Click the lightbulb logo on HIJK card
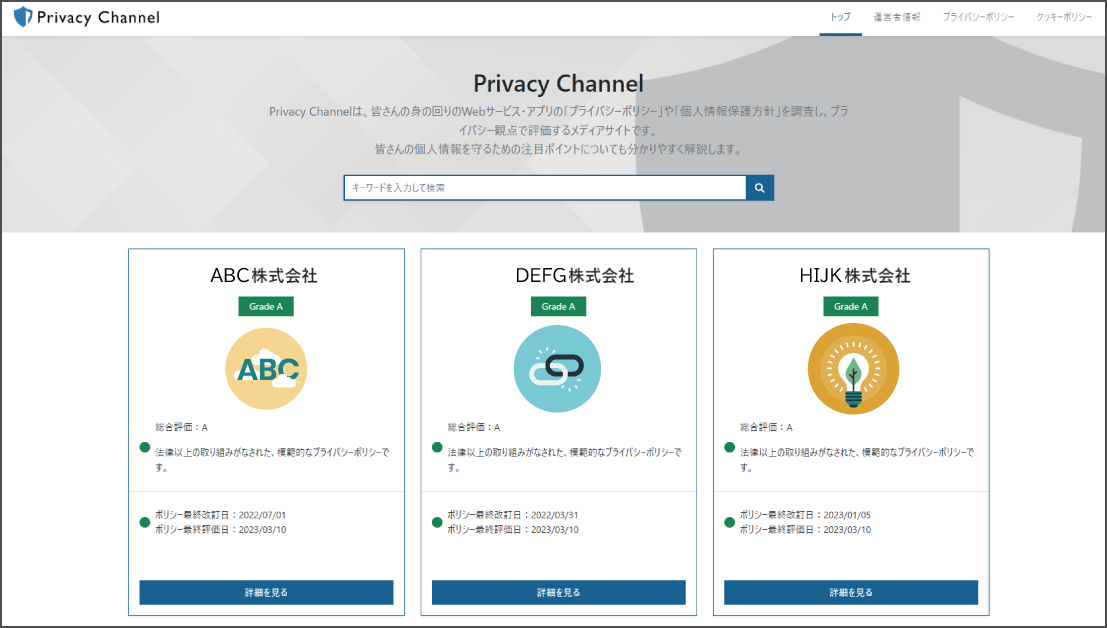The width and height of the screenshot is (1107, 628). 850,369
